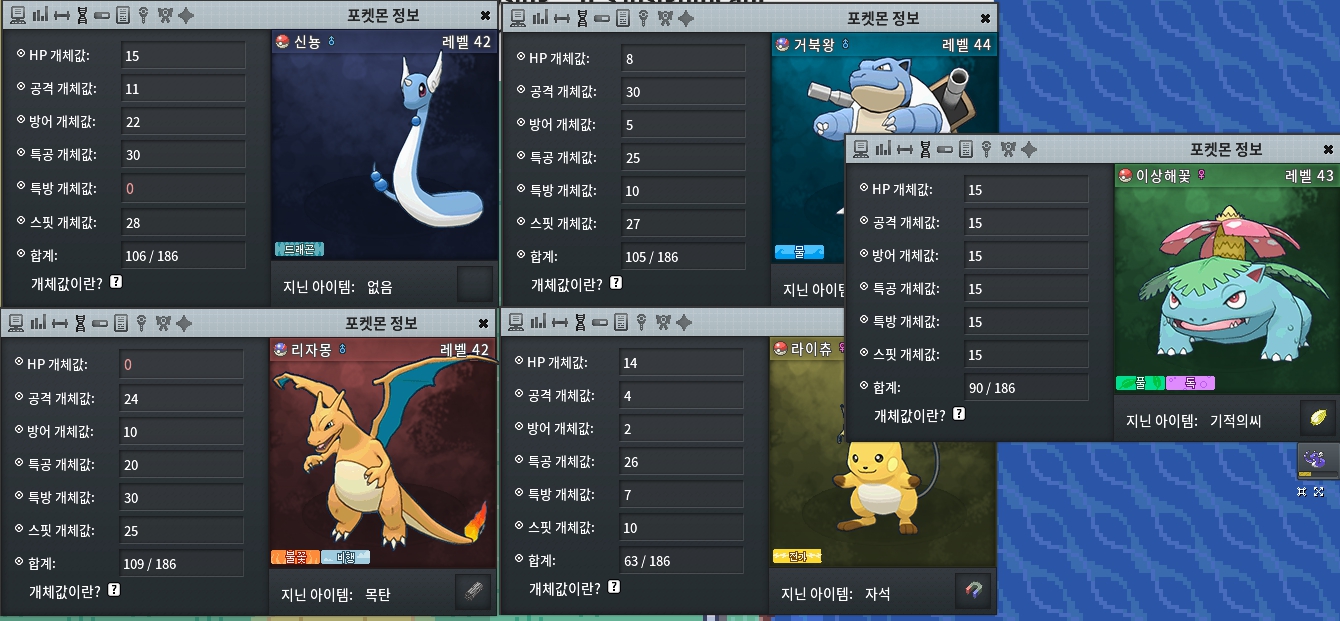Image resolution: width=1340 pixels, height=621 pixels.
Task: Select the key-shaped icon in 리자몽 window
Action: click(x=142, y=323)
